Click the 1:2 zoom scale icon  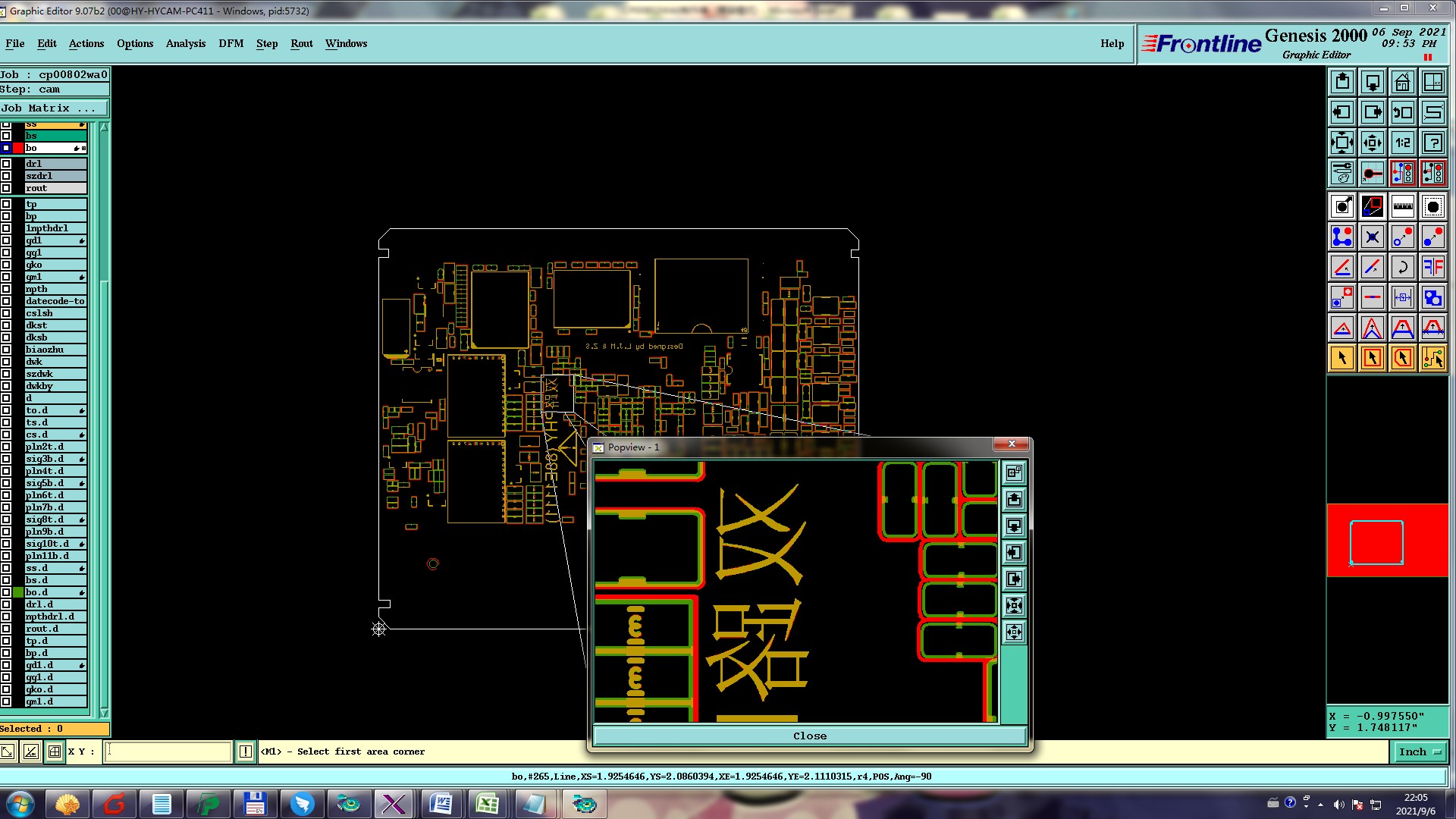click(1402, 143)
